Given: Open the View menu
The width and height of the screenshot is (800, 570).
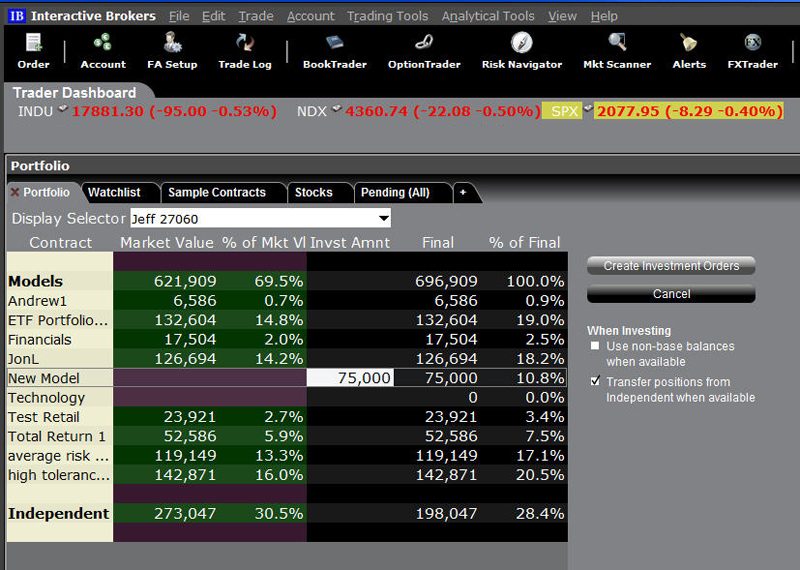Looking at the screenshot, I should click(562, 16).
